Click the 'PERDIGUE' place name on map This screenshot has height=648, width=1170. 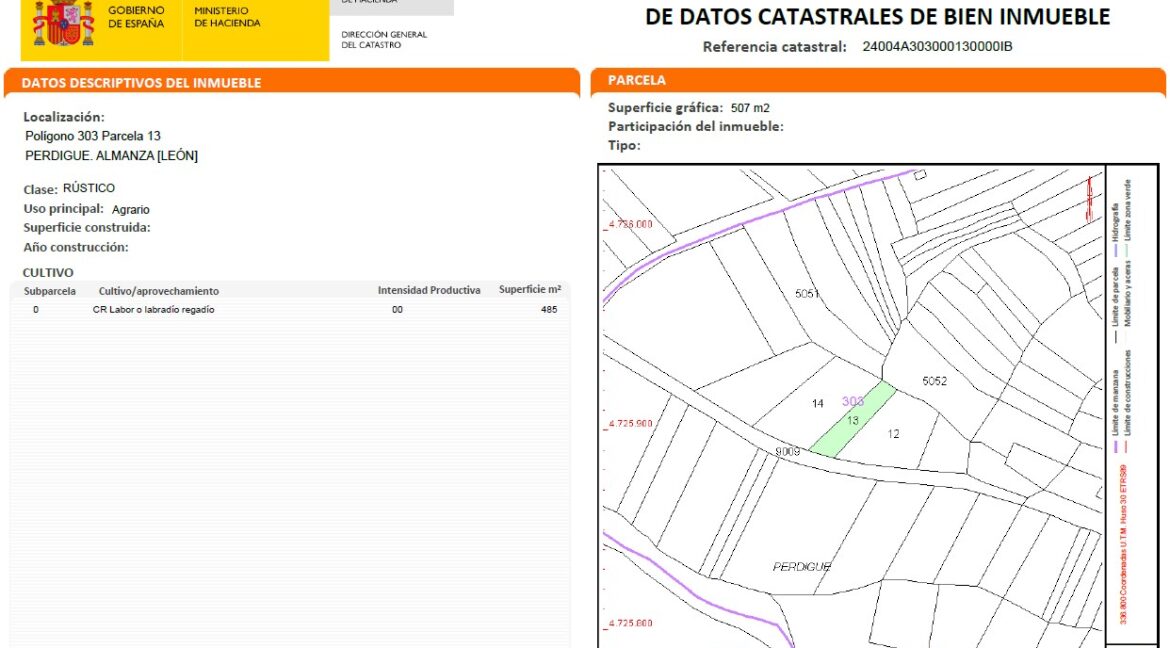[x=802, y=567]
